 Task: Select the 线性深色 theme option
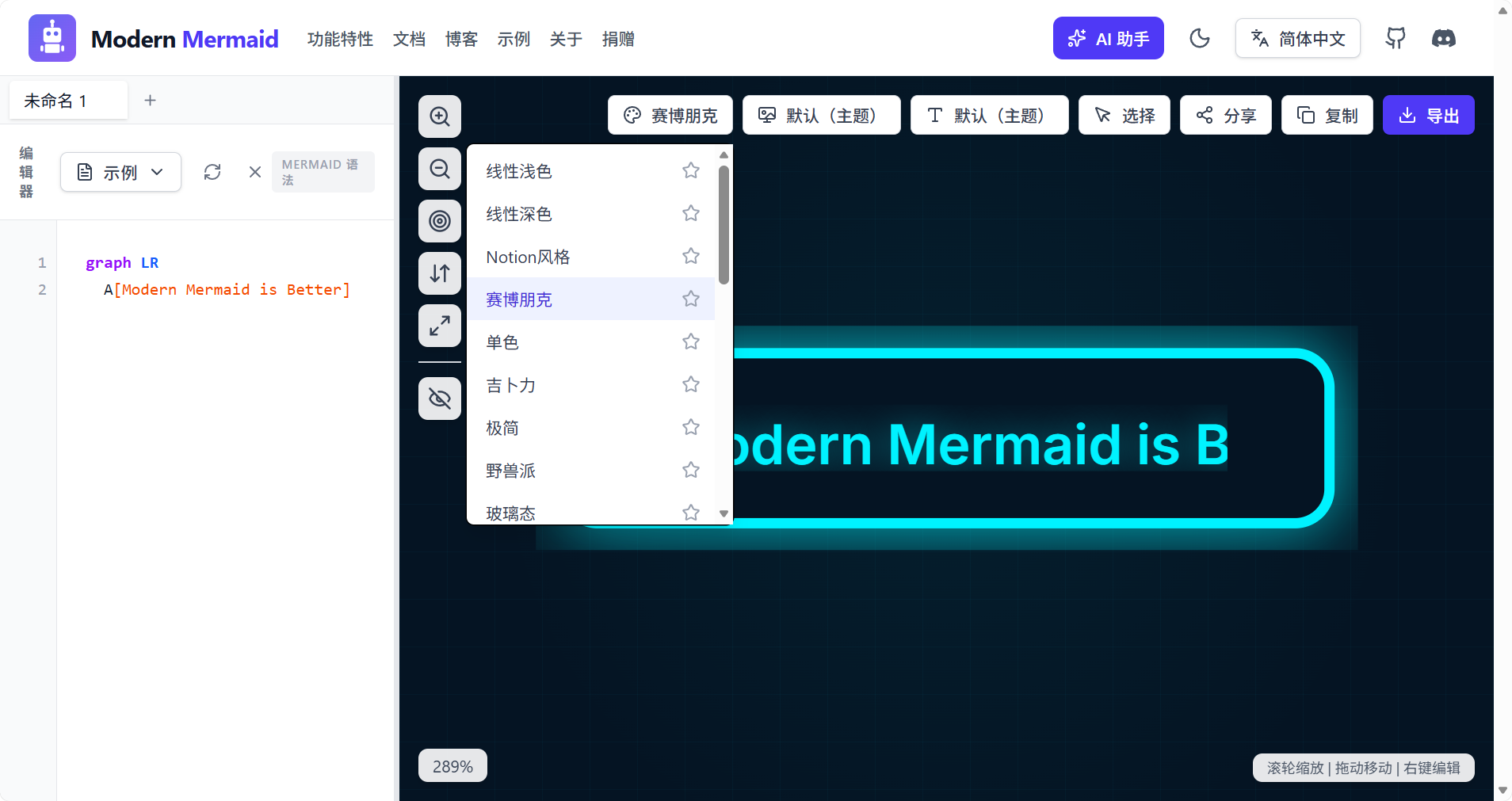[x=590, y=213]
